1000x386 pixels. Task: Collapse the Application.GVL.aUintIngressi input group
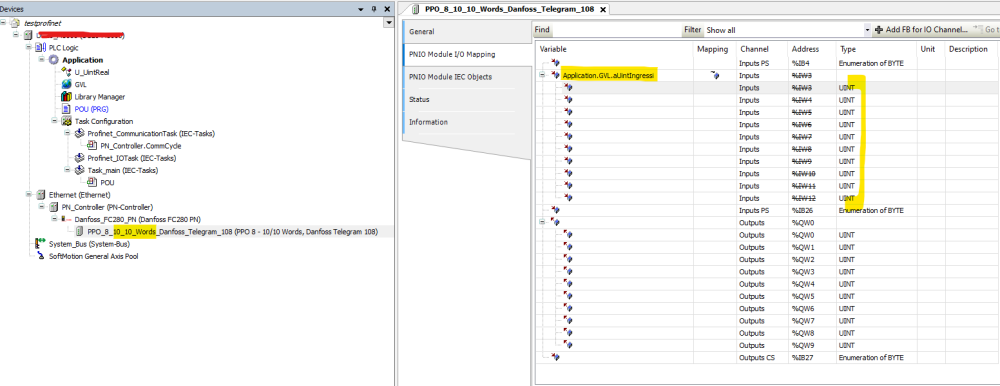coord(542,75)
